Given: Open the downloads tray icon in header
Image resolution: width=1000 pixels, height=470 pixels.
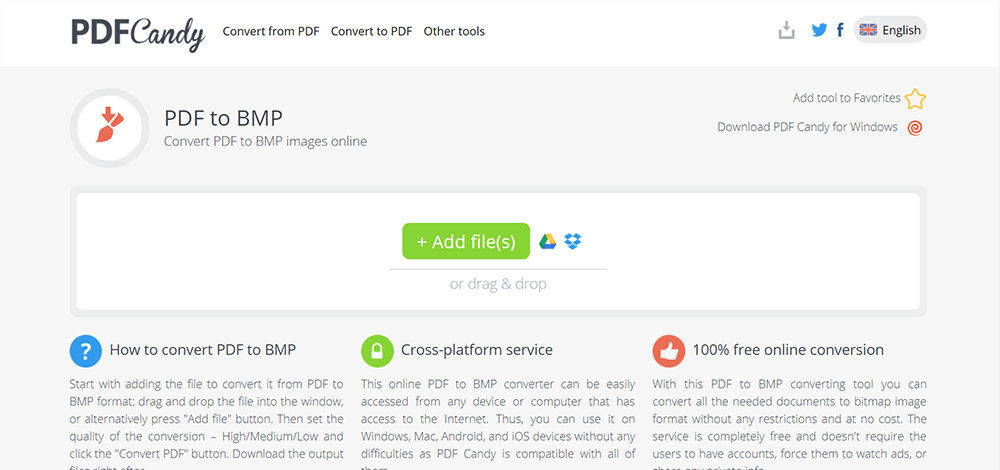Looking at the screenshot, I should click(x=787, y=30).
